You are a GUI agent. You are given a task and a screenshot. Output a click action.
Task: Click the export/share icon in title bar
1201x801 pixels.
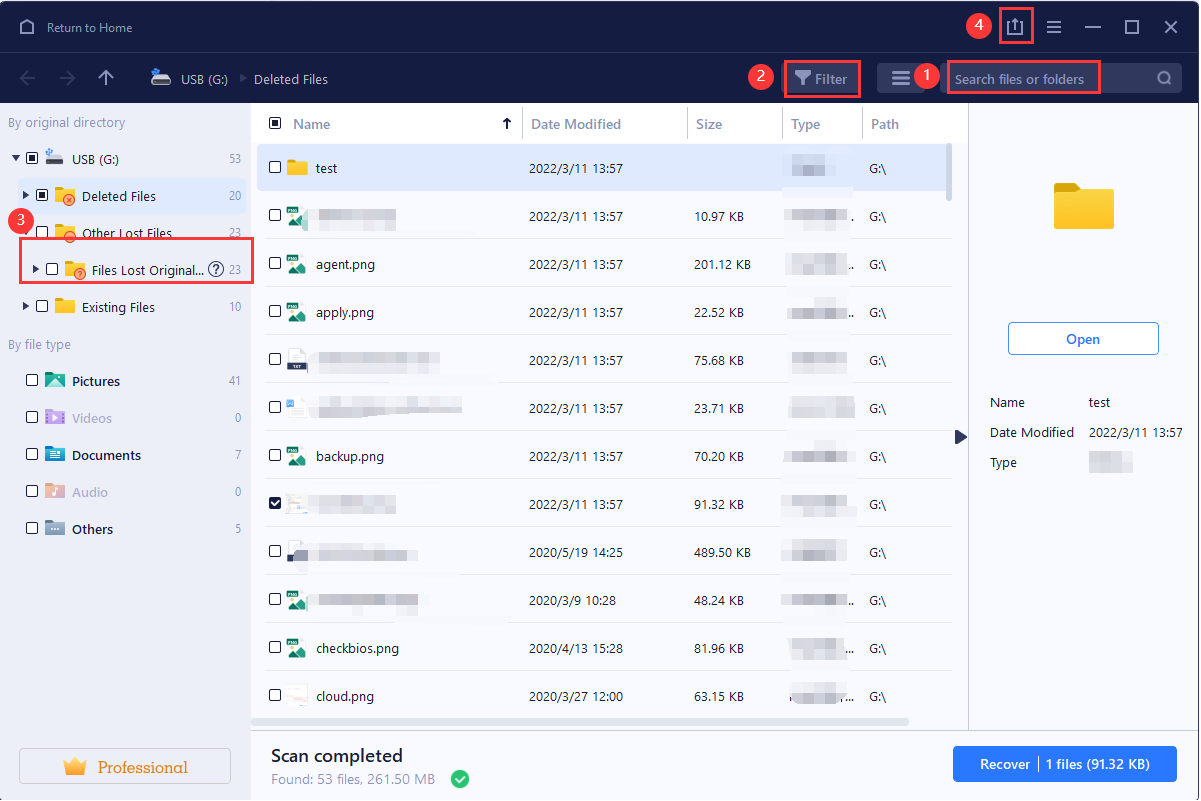1015,26
